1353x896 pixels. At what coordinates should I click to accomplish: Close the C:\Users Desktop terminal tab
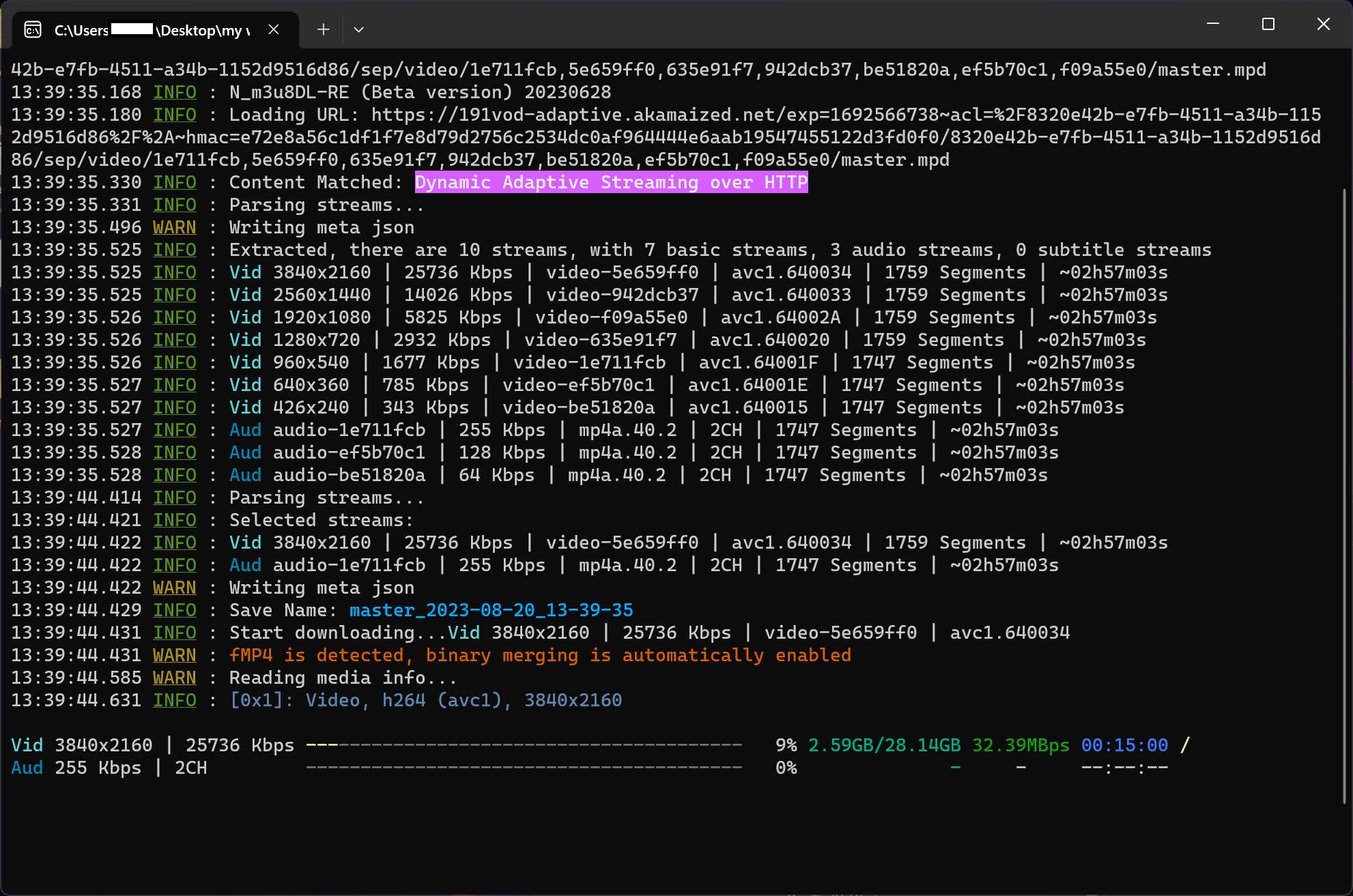click(274, 29)
